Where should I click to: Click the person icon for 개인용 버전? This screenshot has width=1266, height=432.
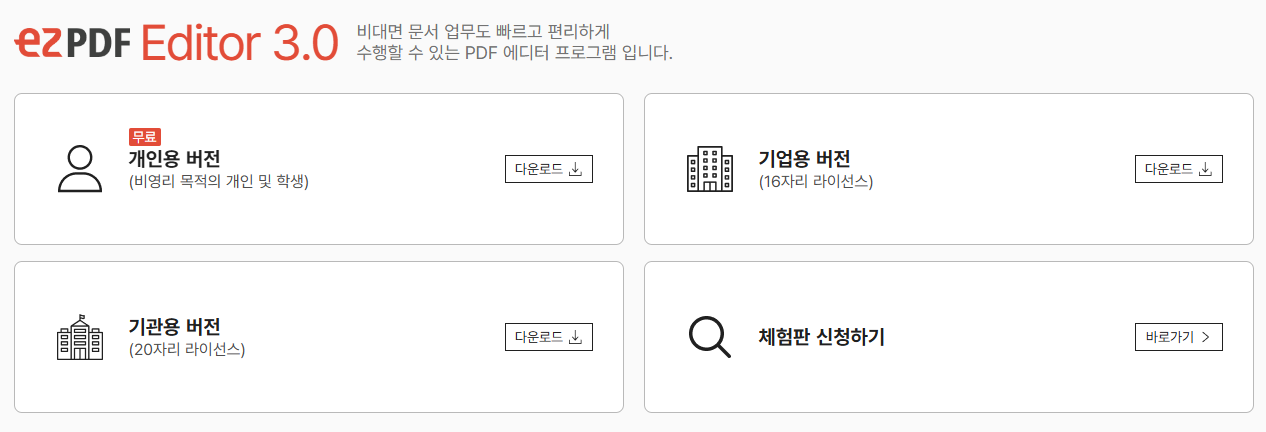pos(80,169)
